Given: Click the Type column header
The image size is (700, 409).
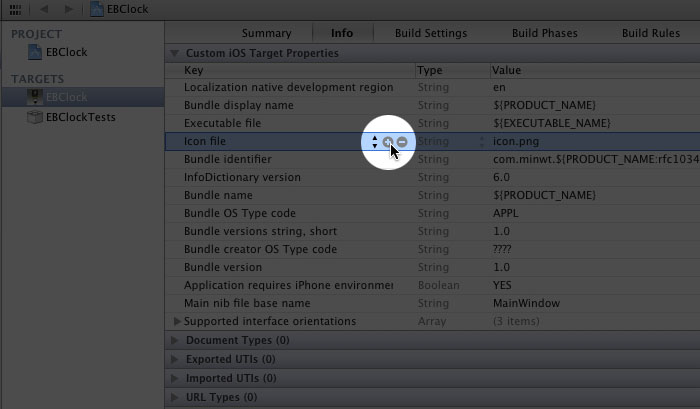Looking at the screenshot, I should (429, 70).
